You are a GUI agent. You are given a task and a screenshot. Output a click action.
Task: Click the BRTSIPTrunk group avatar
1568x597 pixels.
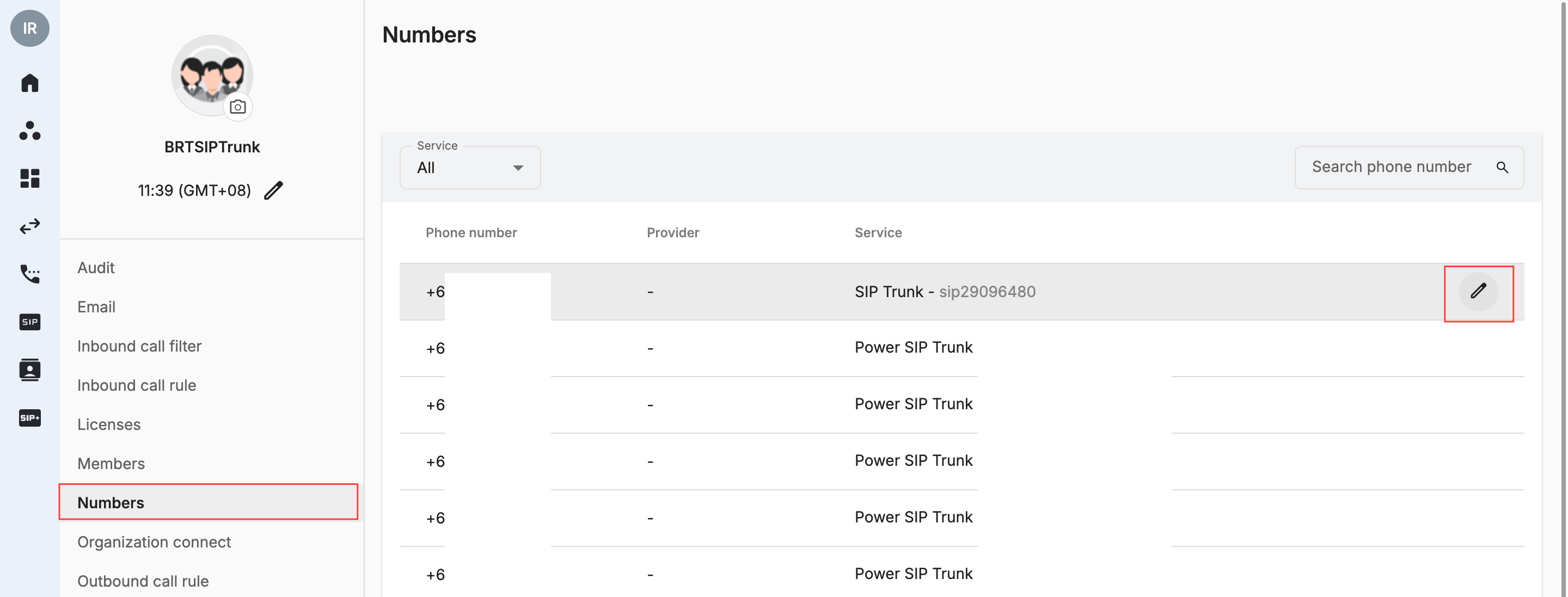point(212,76)
